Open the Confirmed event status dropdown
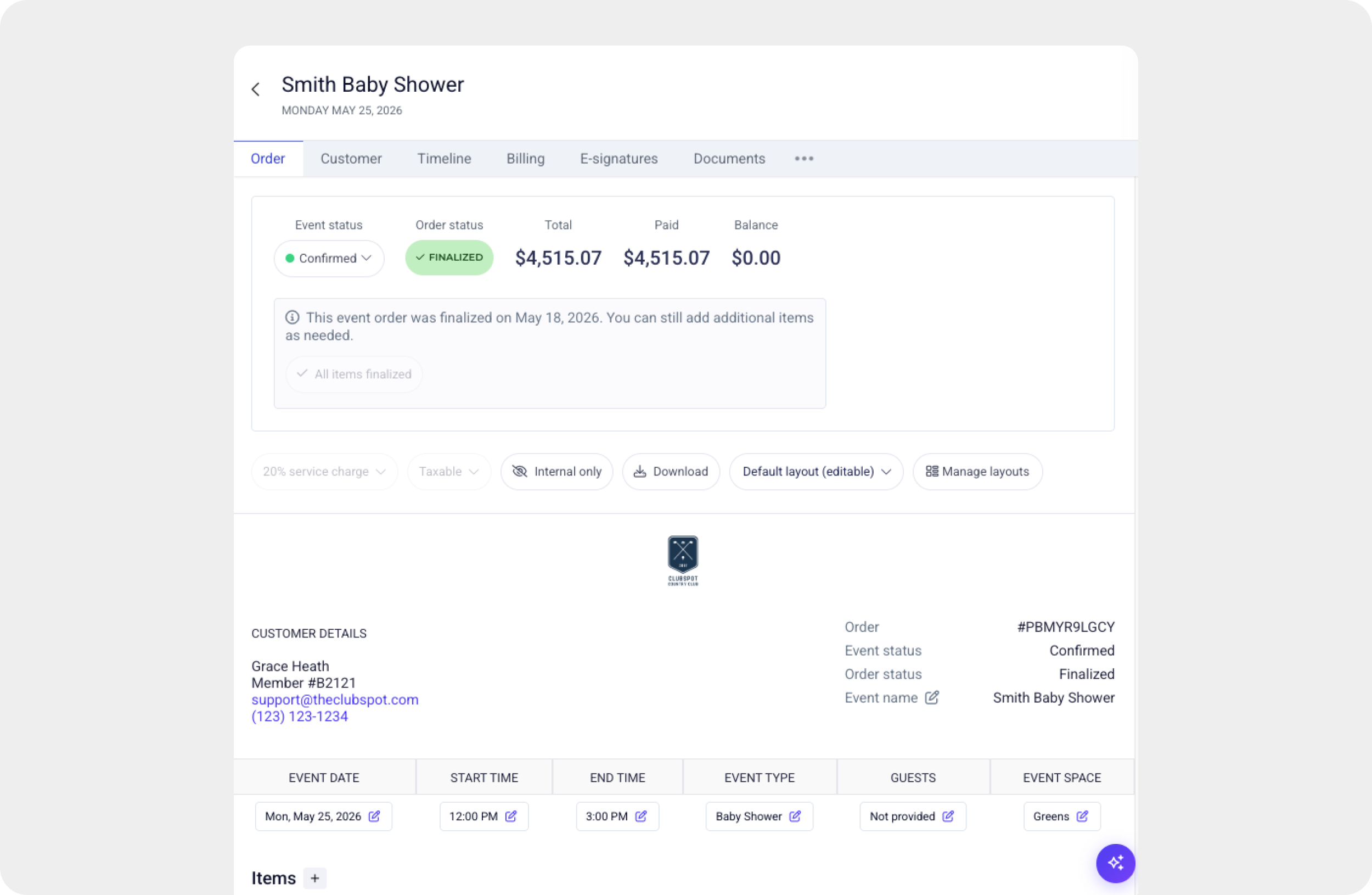 click(329, 258)
